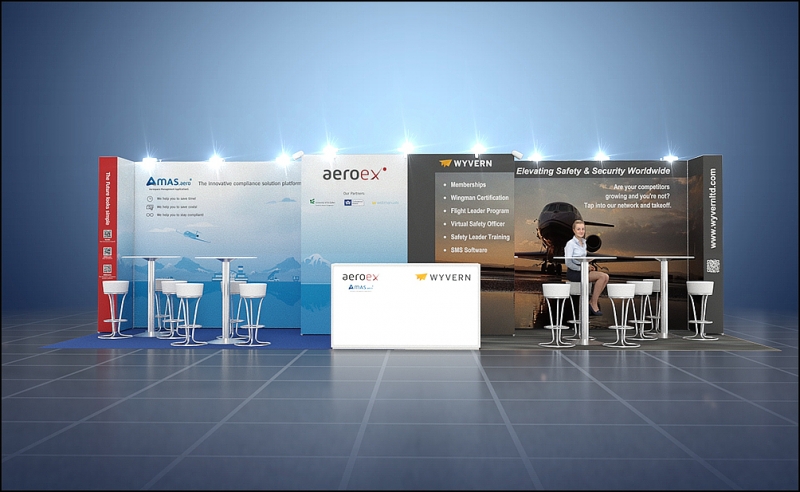Click 'www.wyvernltd.com' vertical text
800x492 pixels.
(x=713, y=208)
